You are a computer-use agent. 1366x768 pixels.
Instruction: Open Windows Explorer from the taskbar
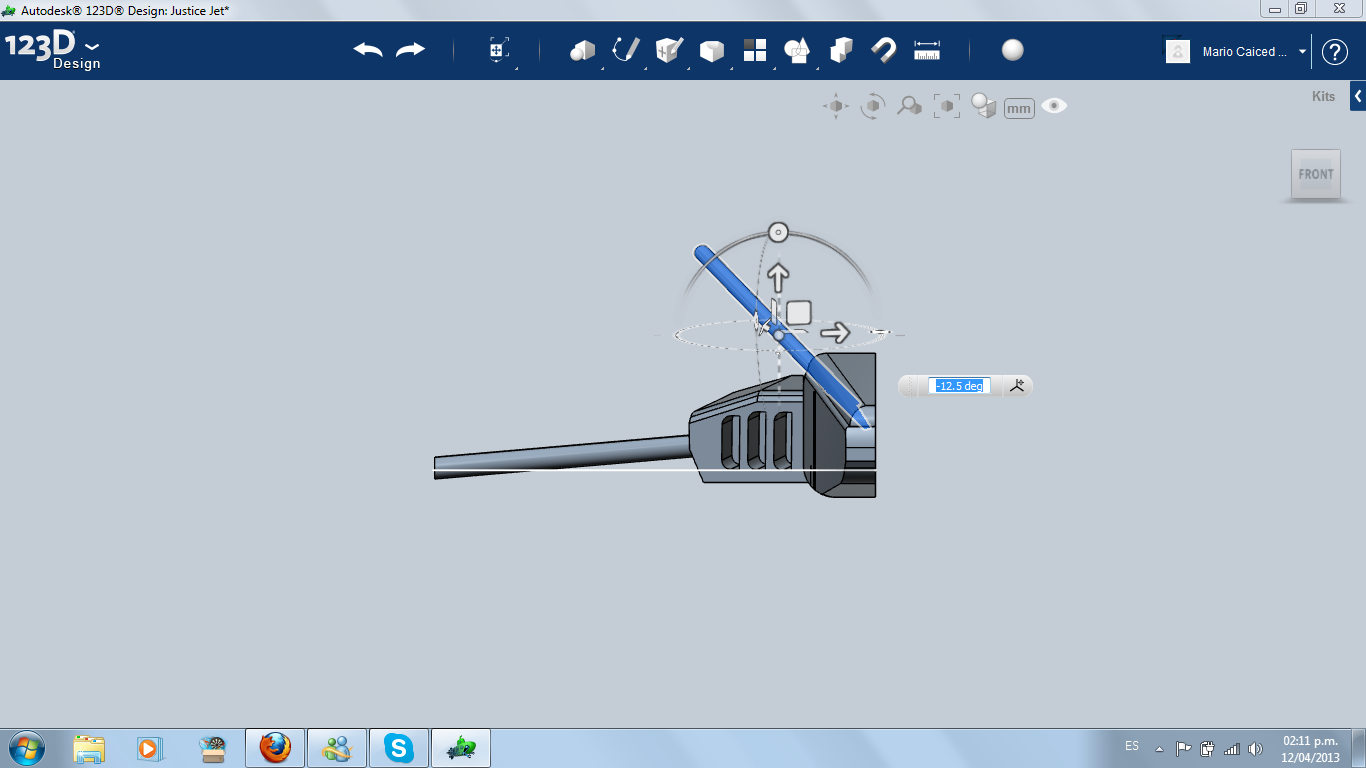(x=89, y=748)
